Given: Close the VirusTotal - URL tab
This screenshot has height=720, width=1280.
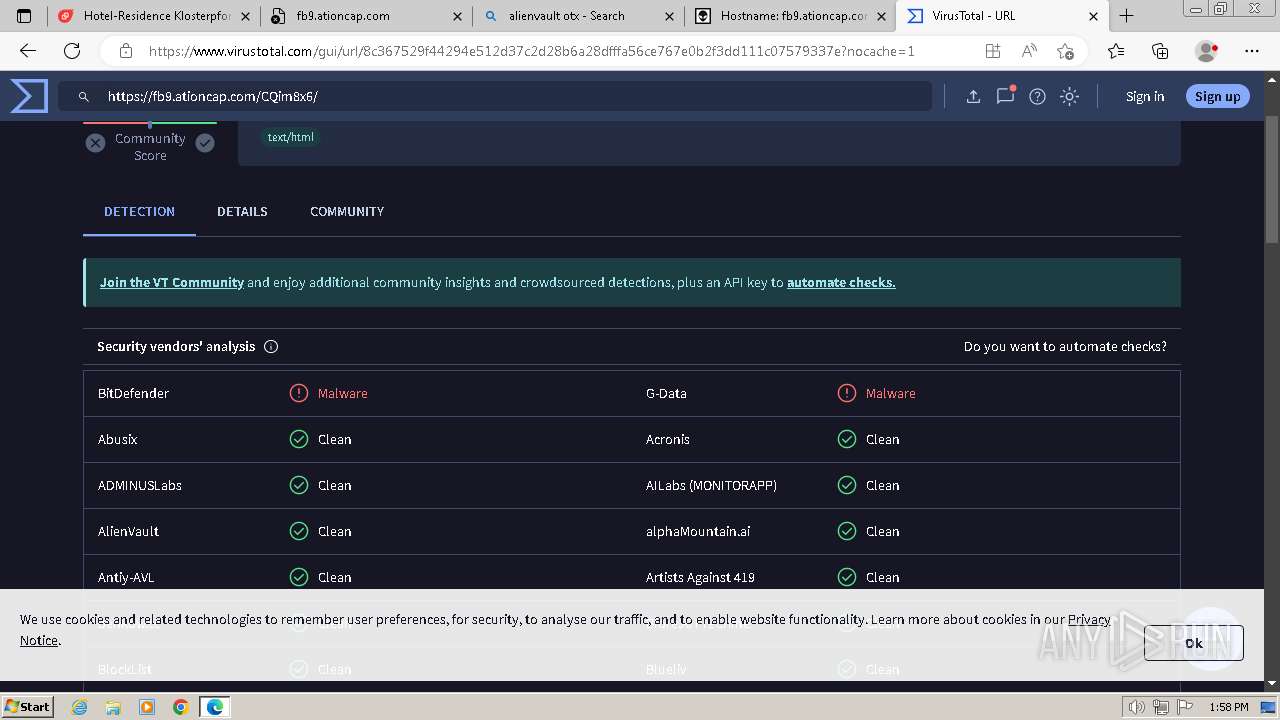Looking at the screenshot, I should click(1093, 16).
